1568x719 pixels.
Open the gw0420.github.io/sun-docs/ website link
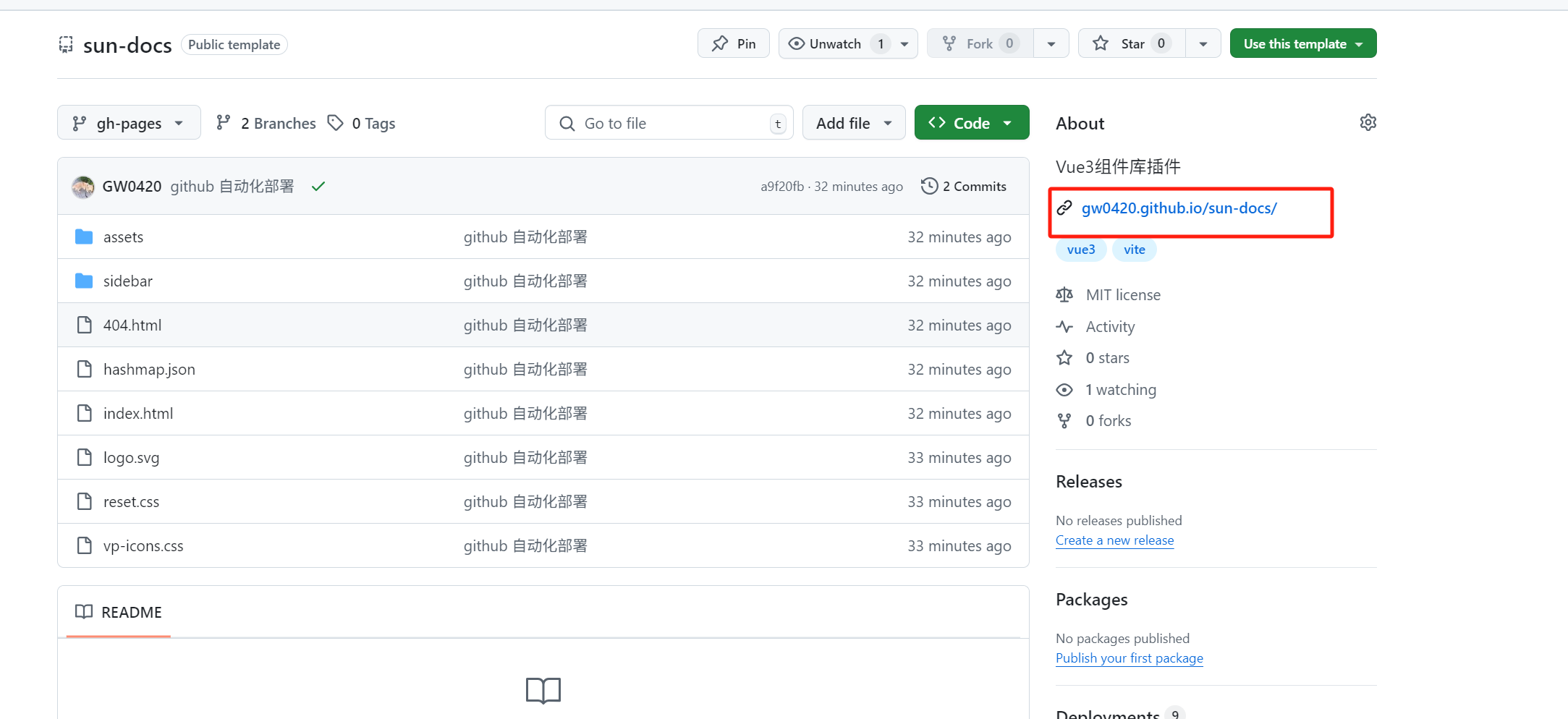click(1179, 208)
